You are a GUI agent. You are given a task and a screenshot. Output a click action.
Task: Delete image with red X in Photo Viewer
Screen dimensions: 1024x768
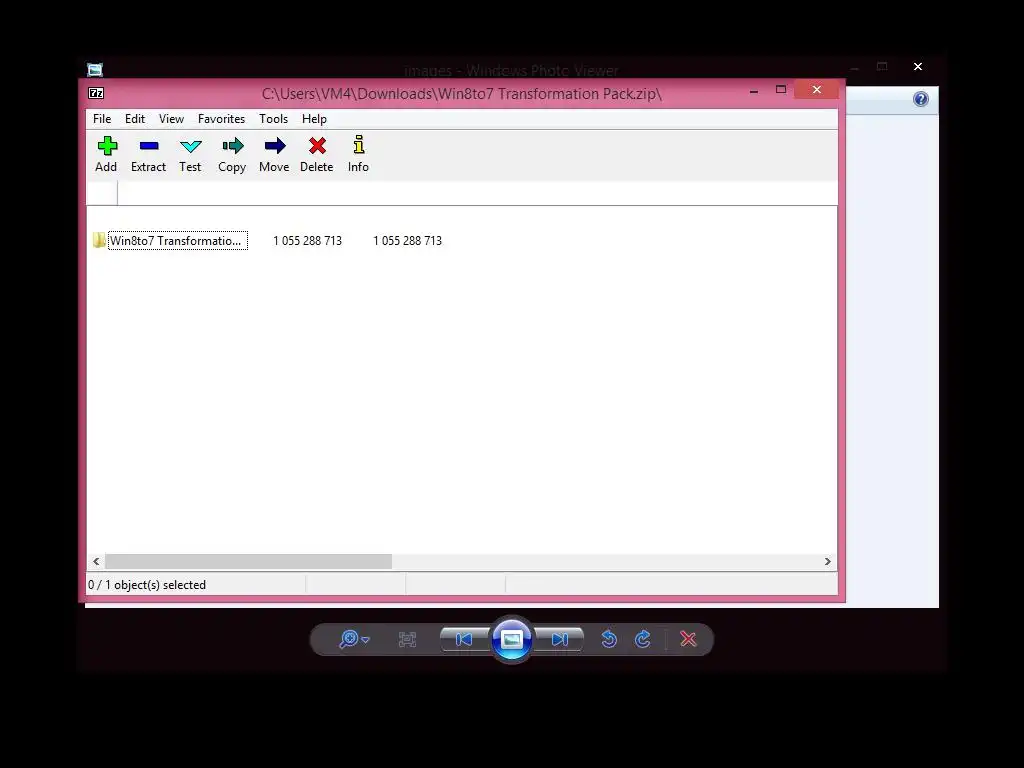[688, 639]
